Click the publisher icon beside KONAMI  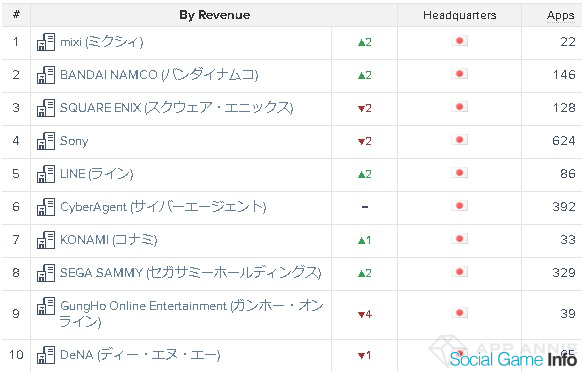(x=46, y=240)
